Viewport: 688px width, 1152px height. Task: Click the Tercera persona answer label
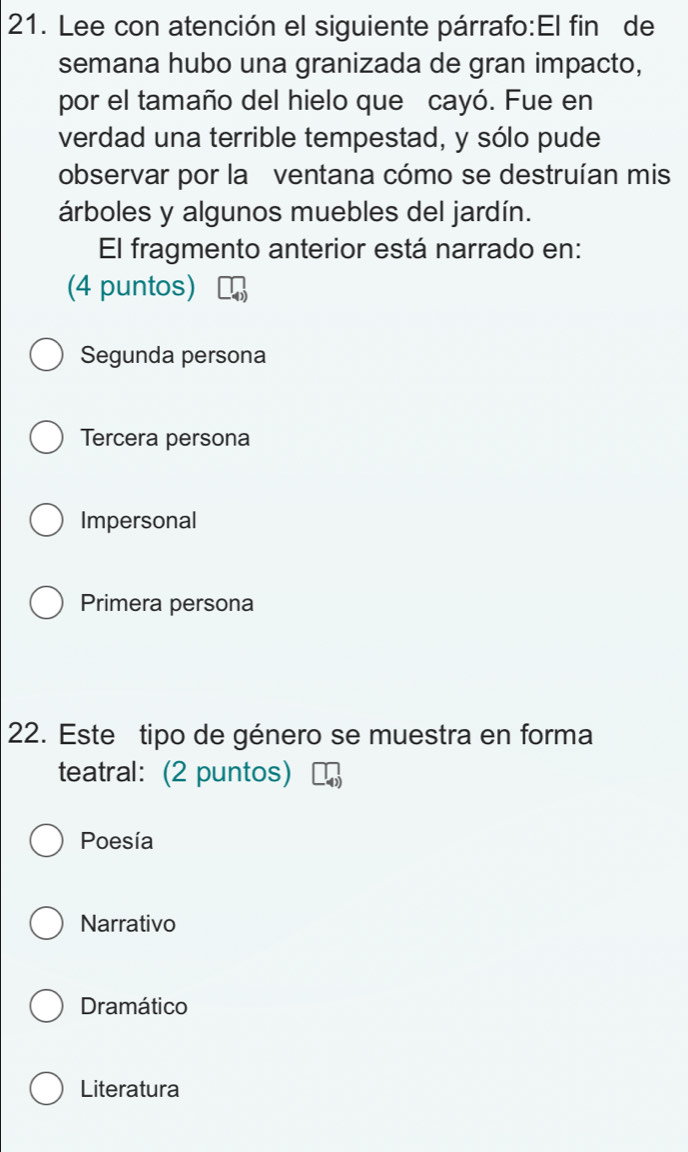[165, 439]
